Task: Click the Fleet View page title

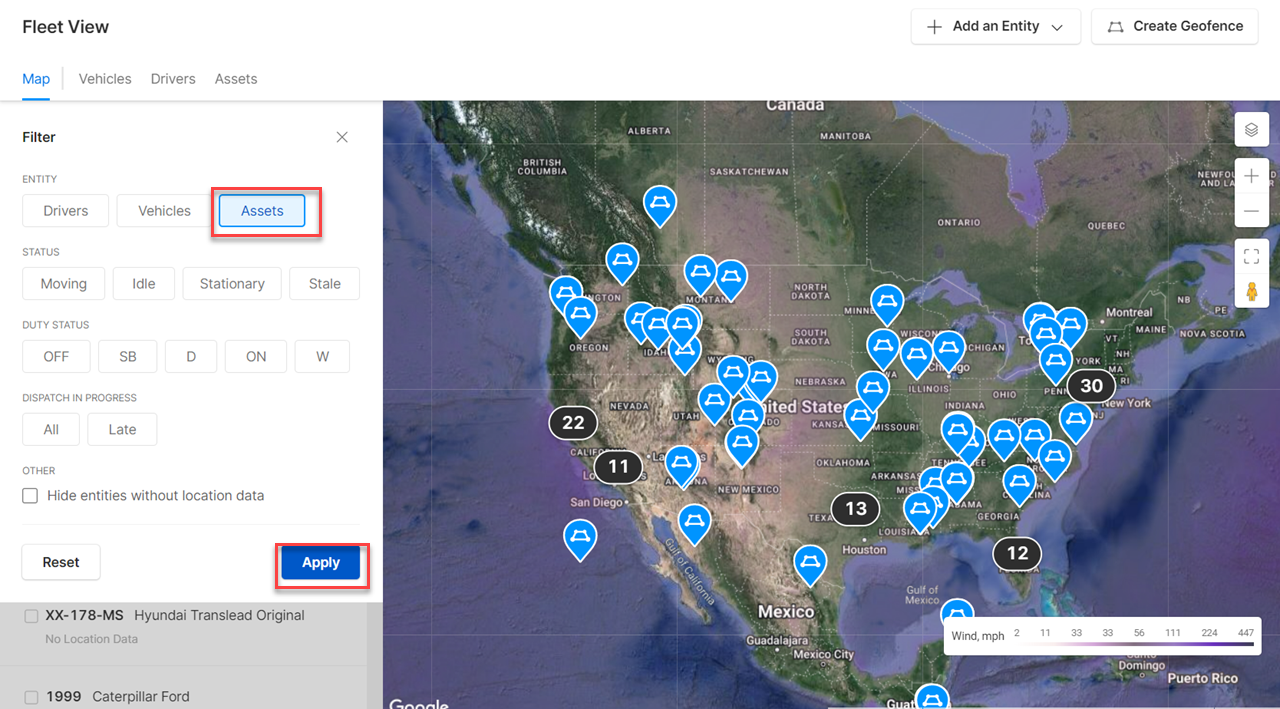Action: 66,27
